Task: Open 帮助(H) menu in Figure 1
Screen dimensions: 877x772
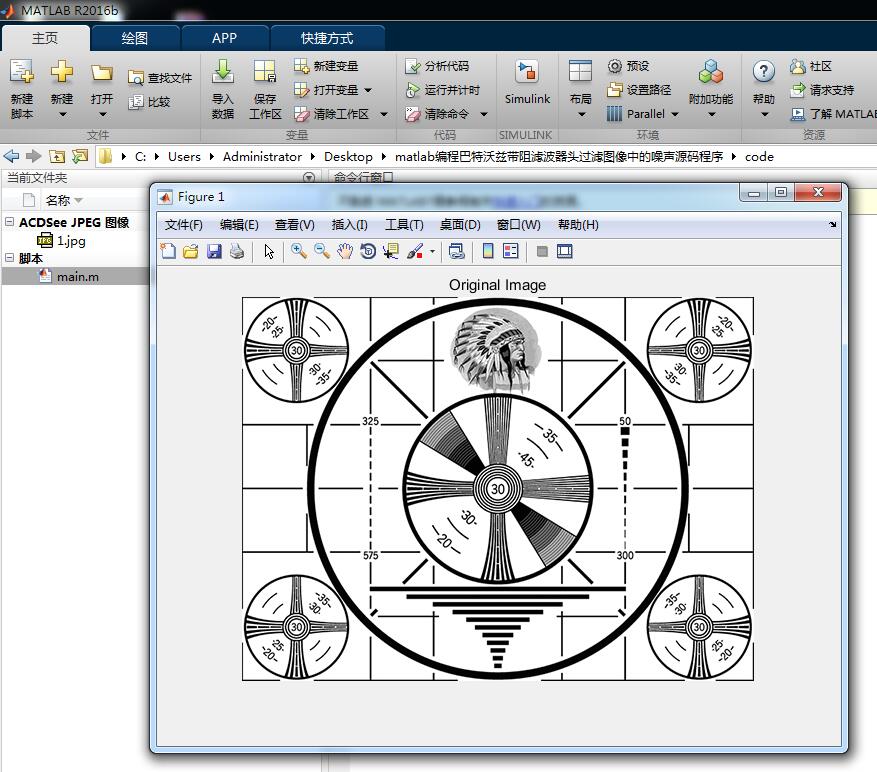Action: [x=578, y=225]
